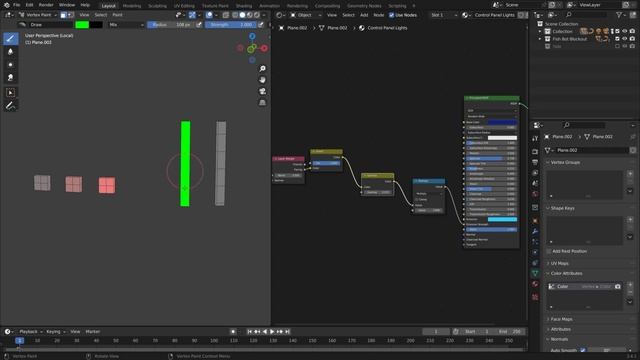
Task: Enable face selection paint mask
Action: 63,15
